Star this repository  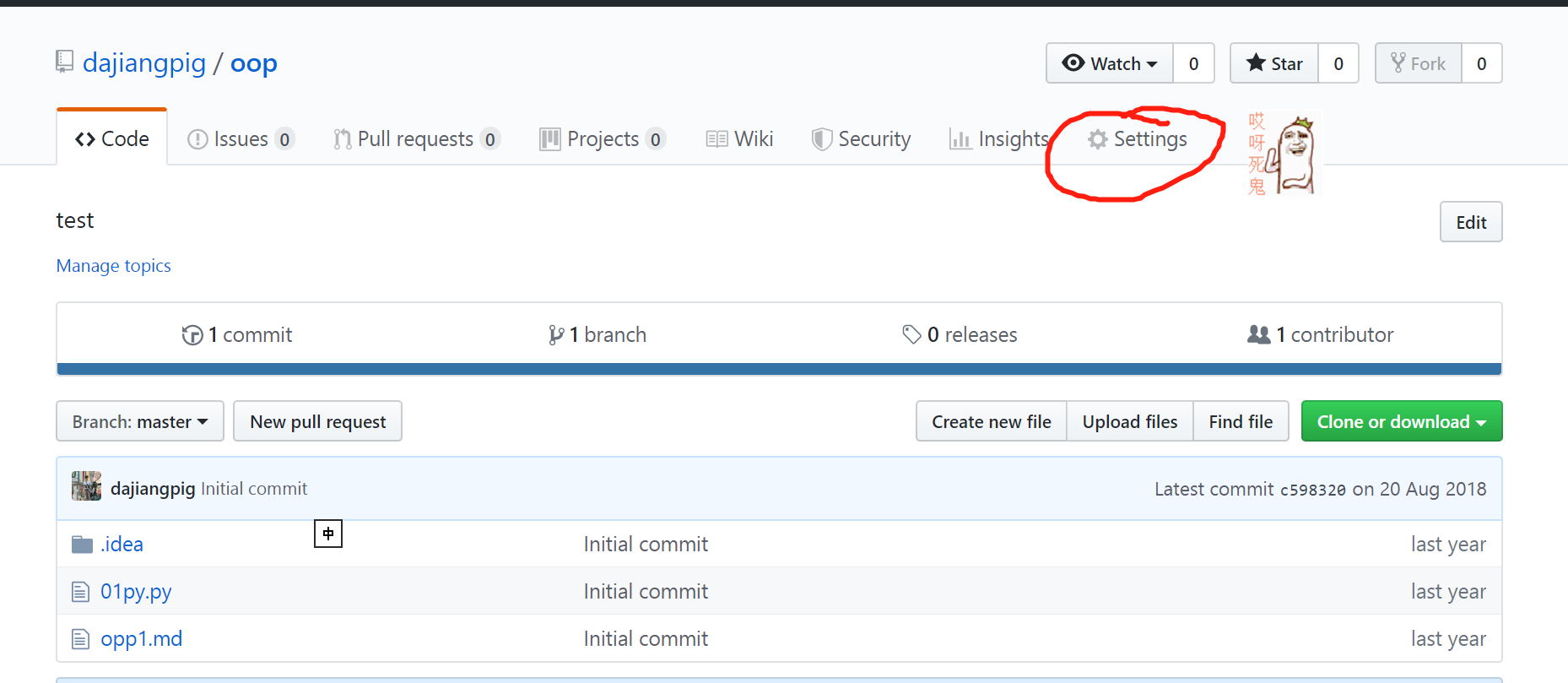pos(1274,63)
